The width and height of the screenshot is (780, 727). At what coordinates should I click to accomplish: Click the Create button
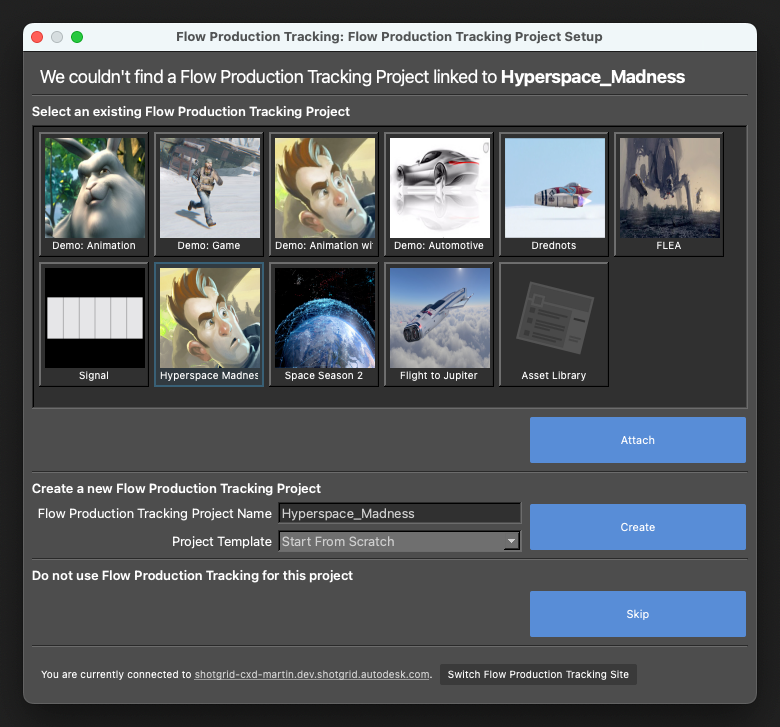[x=638, y=527]
